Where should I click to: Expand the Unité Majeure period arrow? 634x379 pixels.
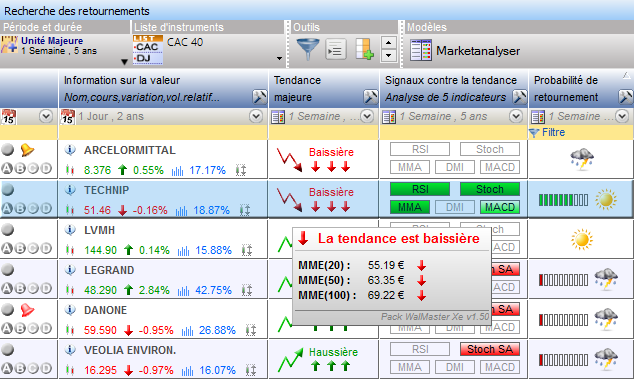[x=124, y=62]
